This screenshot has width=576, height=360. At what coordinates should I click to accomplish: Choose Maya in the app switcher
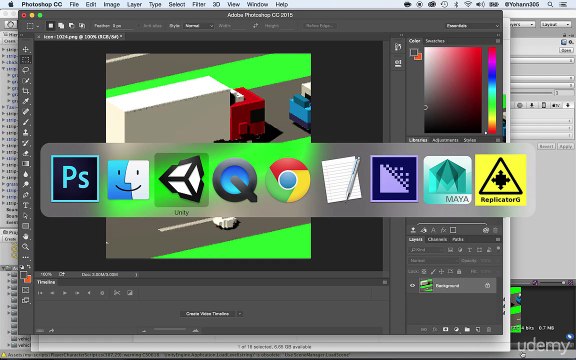tap(447, 180)
